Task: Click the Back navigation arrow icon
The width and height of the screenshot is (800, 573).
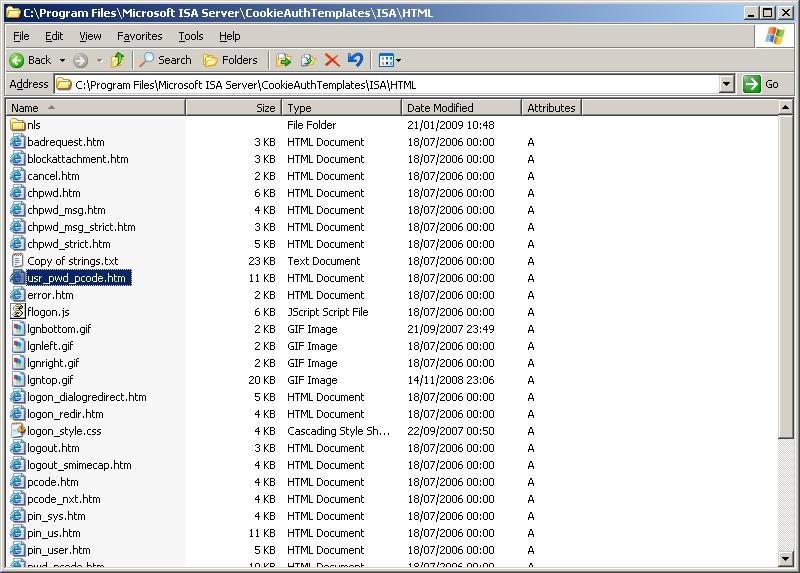Action: tap(17, 60)
